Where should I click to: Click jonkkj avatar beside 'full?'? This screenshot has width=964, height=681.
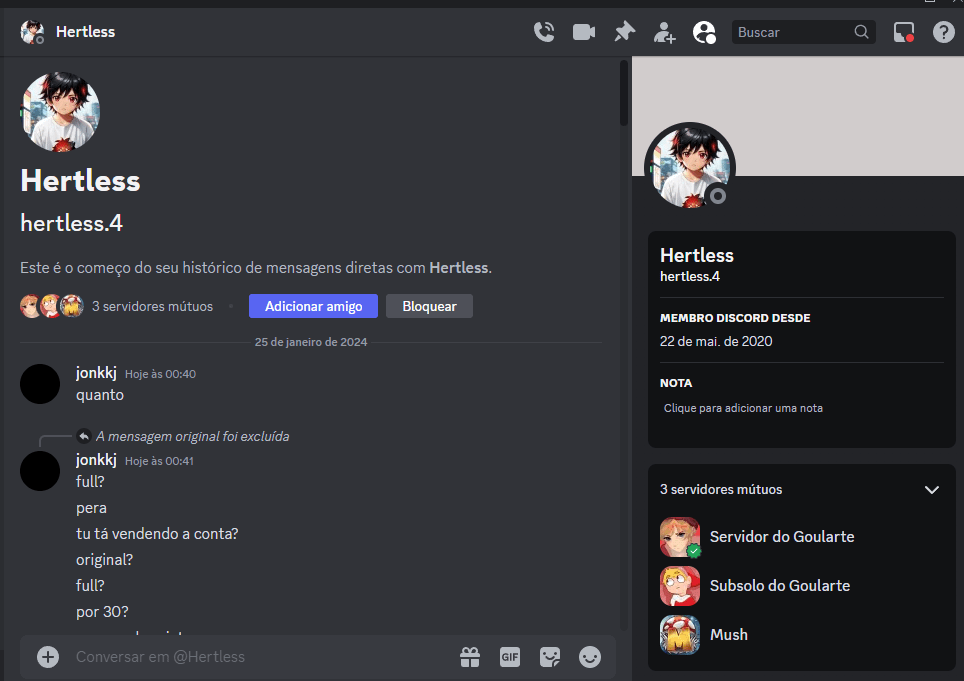[x=40, y=471]
